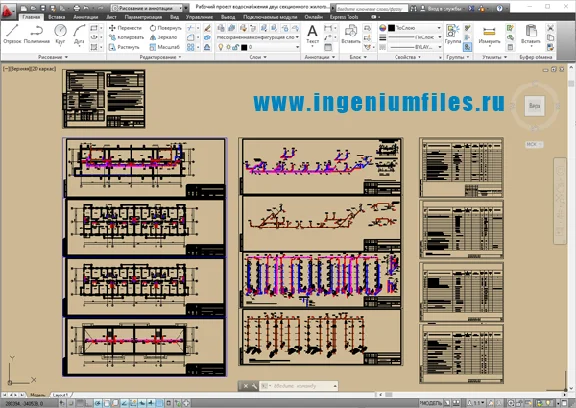The height and width of the screenshot is (408, 576).
Task: Click the black object color swatch
Action: click(392, 28)
